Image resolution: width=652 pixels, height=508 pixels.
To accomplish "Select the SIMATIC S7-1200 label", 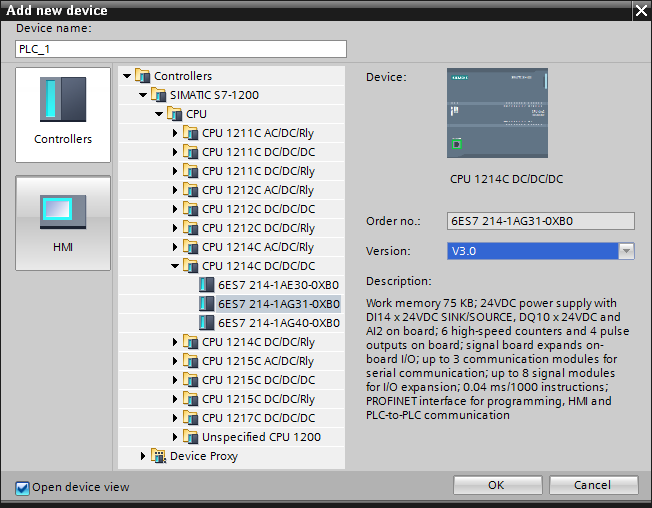I will (214, 95).
